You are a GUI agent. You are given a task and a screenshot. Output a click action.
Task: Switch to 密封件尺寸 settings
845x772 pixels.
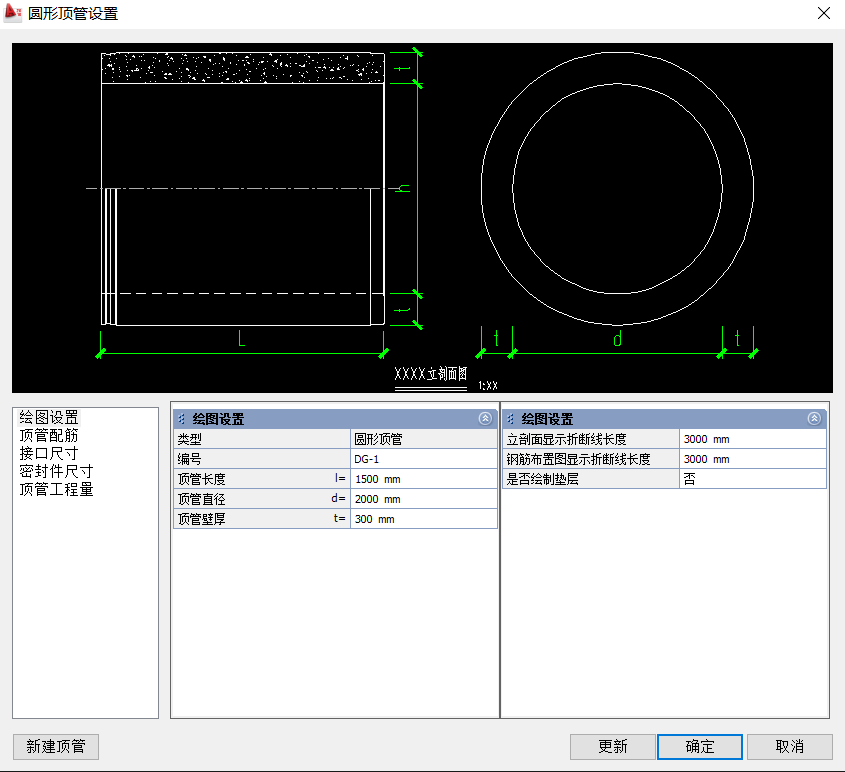tap(56, 472)
